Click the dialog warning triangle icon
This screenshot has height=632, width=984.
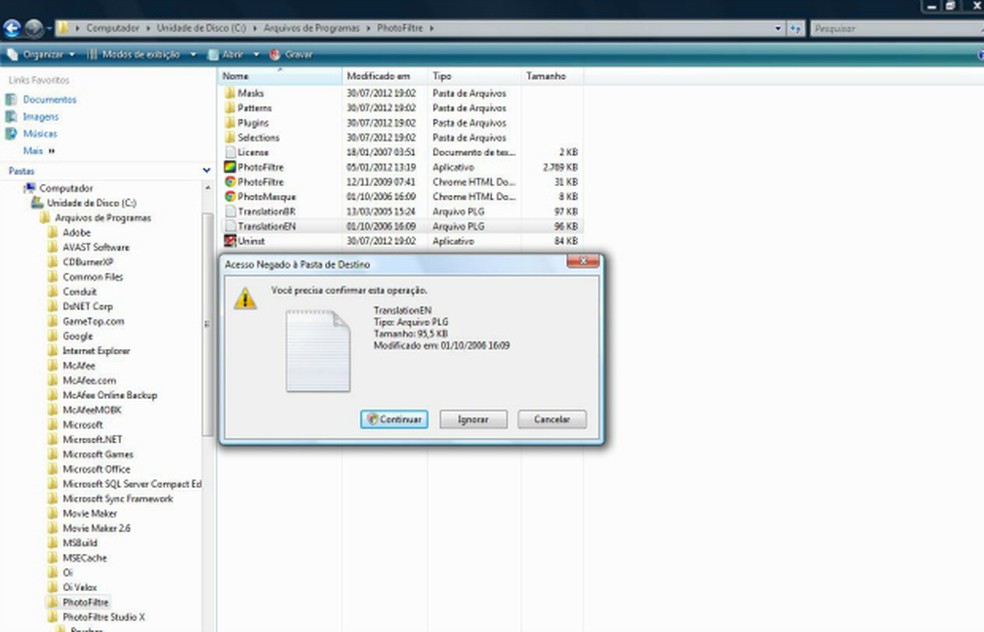[245, 299]
